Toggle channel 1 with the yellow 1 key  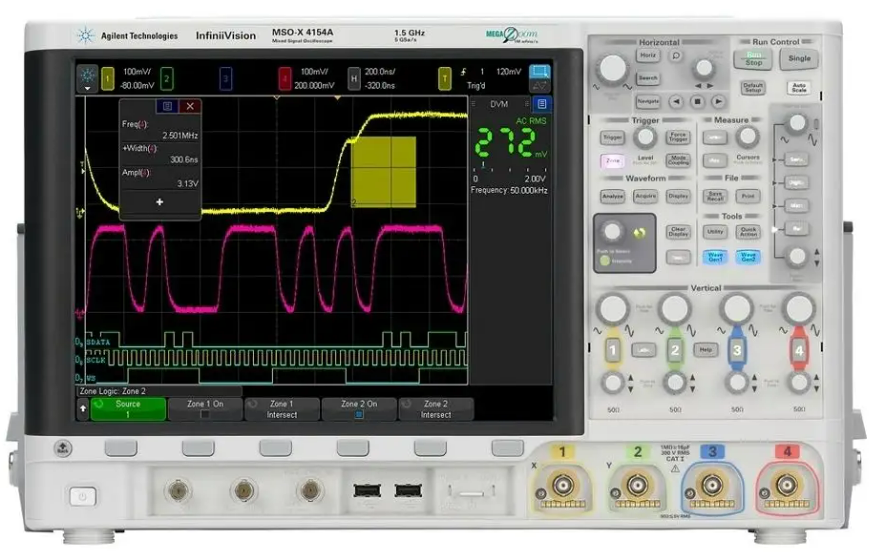[613, 350]
